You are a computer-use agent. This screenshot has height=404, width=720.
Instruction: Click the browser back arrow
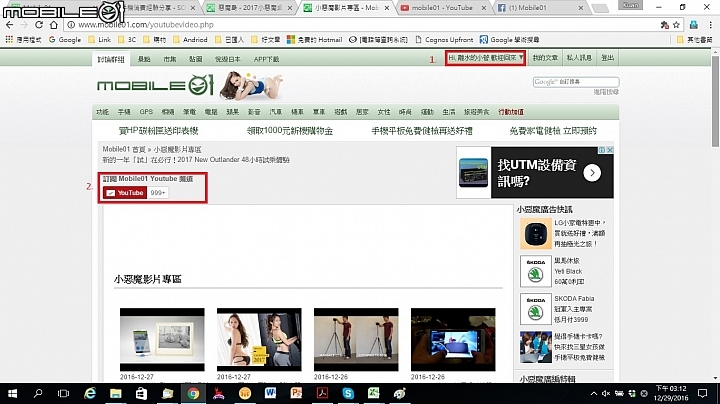[10, 25]
